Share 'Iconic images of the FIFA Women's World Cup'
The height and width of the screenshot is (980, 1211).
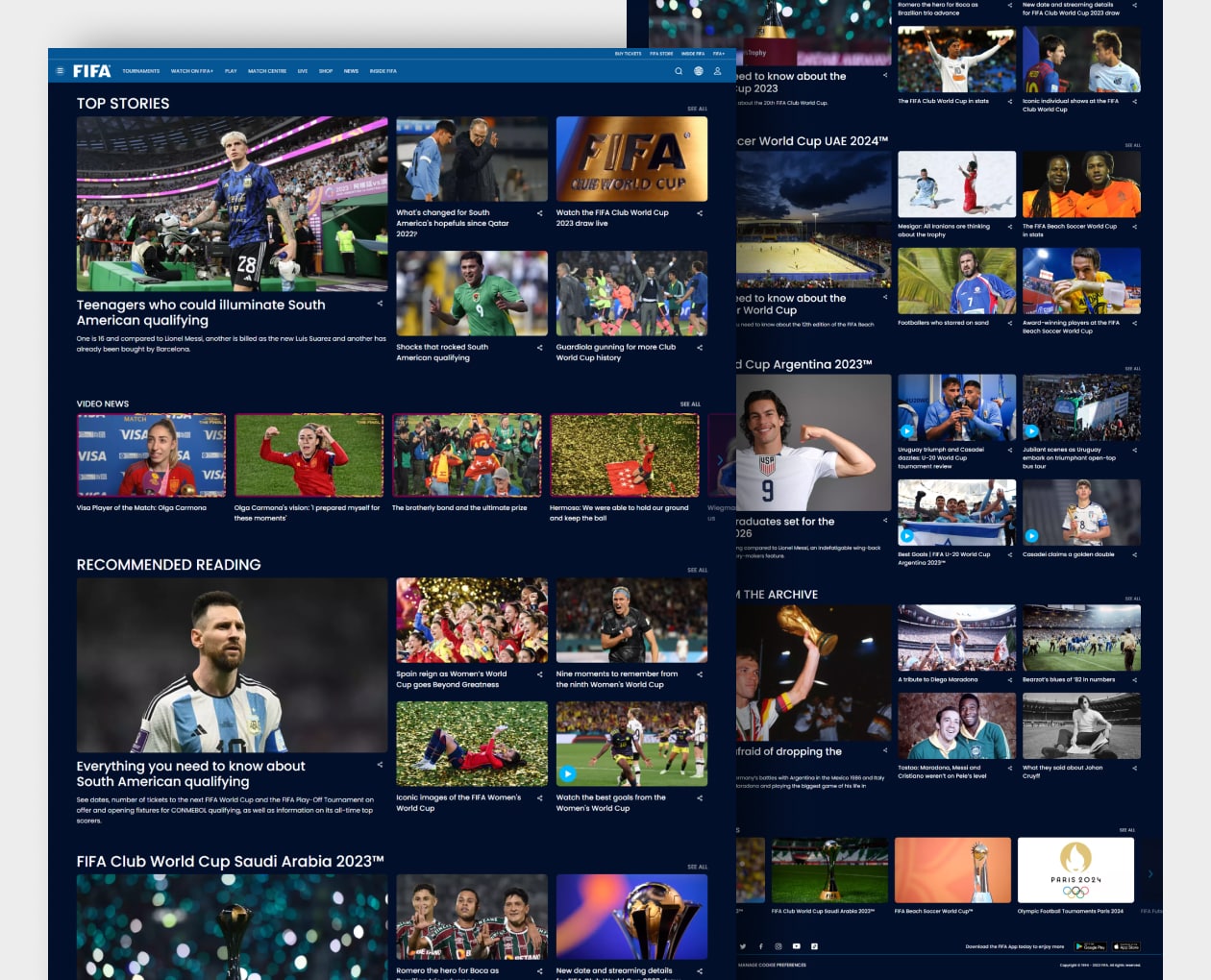coord(539,798)
